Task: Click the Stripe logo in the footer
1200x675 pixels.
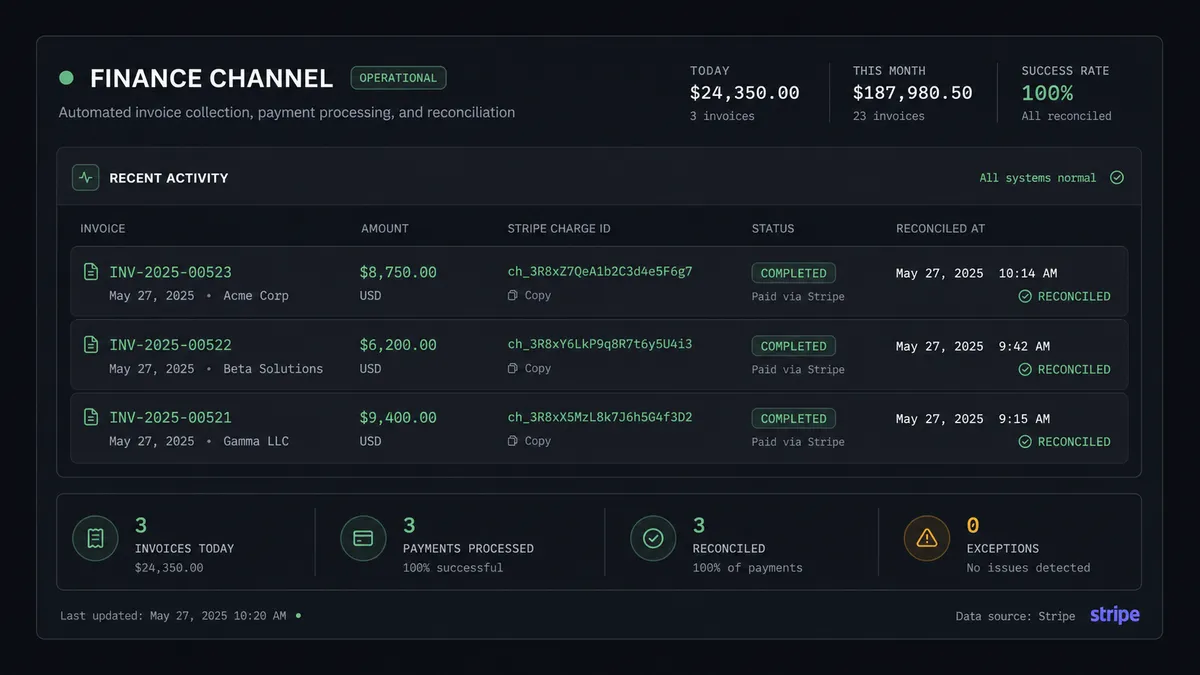Action: click(1115, 615)
